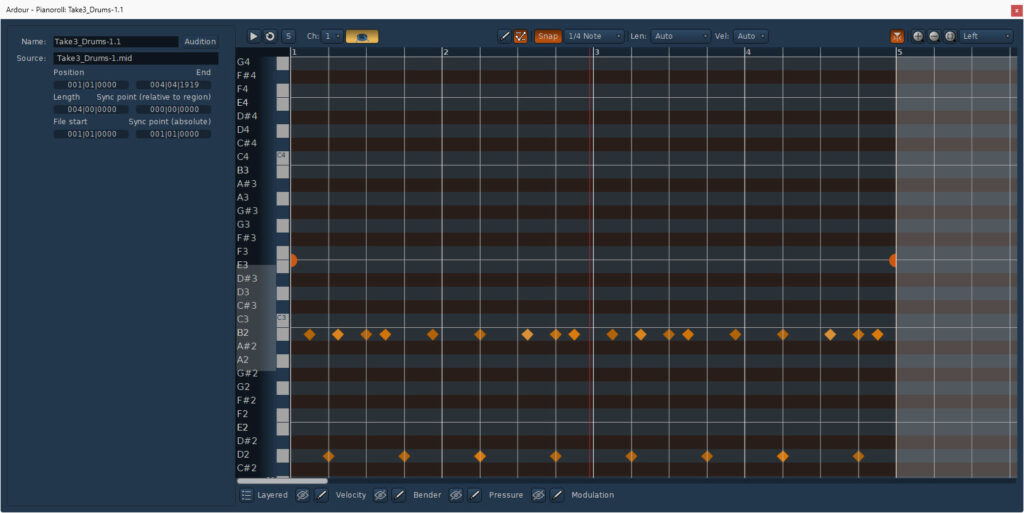The height and width of the screenshot is (513, 1024).
Task: Click the zoom in plus icon
Action: point(918,36)
